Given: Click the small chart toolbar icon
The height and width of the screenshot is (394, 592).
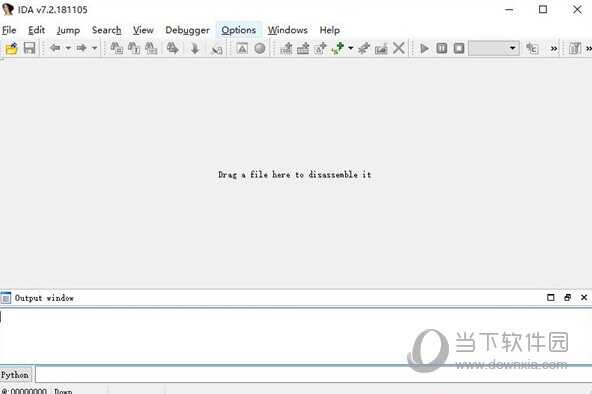Looking at the screenshot, I should [x=381, y=48].
